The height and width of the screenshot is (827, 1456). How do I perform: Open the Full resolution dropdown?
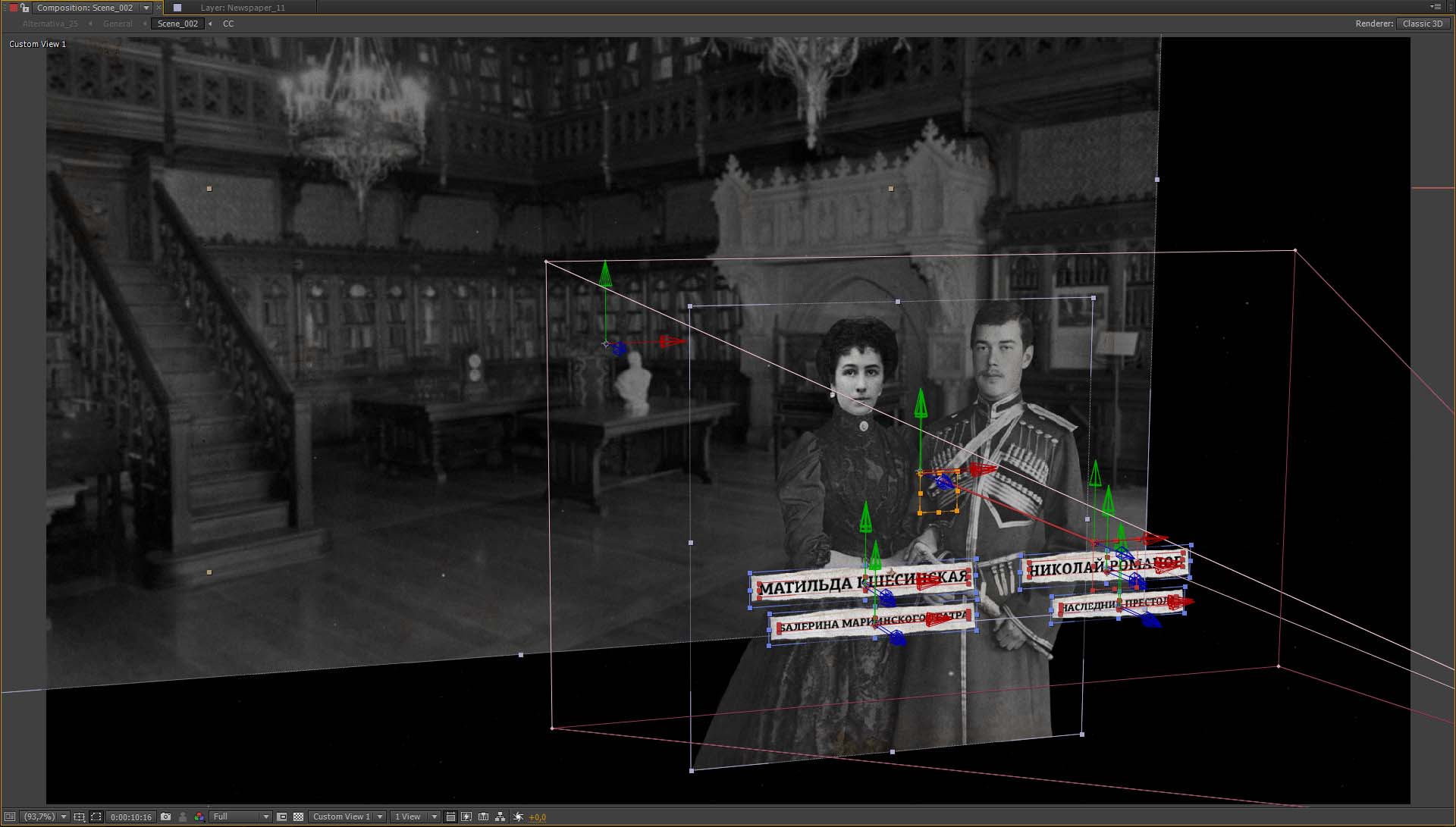pos(240,816)
